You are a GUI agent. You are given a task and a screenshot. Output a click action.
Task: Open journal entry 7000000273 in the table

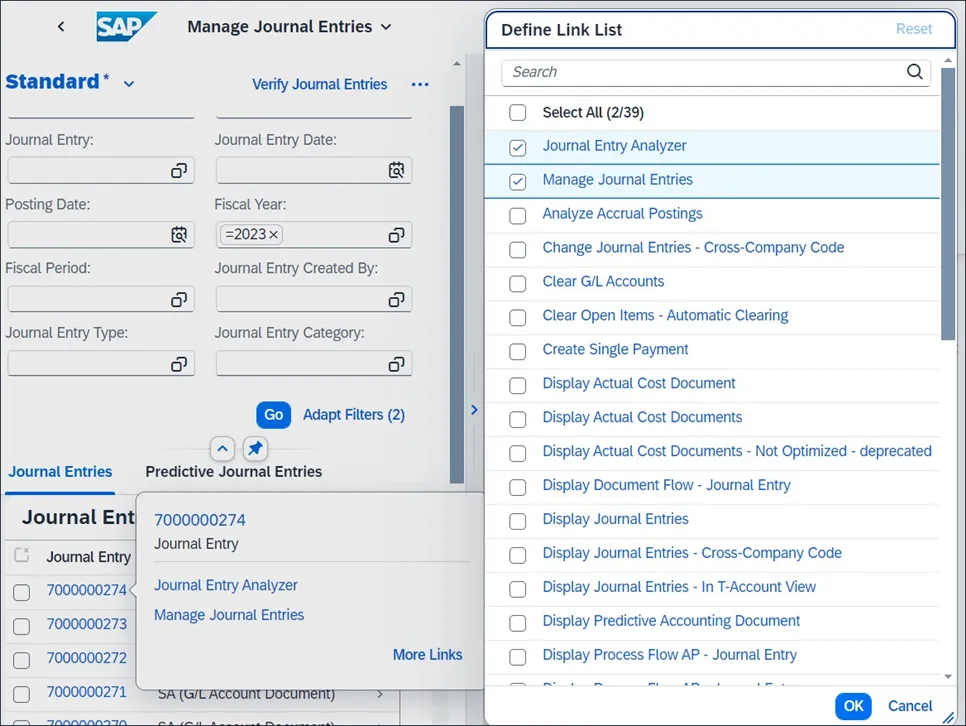pyautogui.click(x=87, y=624)
